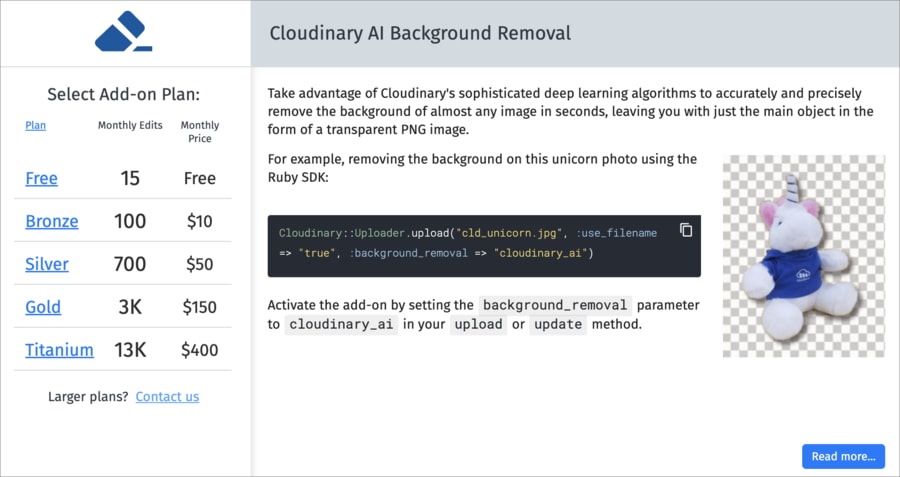Click the Cloudinary AI Background Removal title
900x477 pixels.
[420, 33]
